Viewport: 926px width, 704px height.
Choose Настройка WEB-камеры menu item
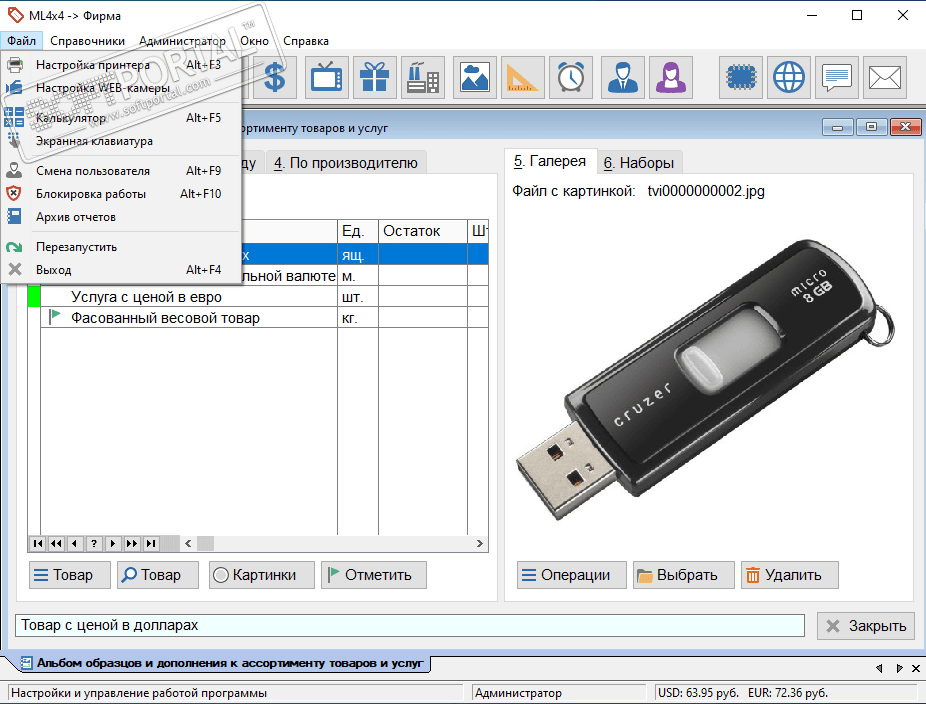click(x=121, y=88)
